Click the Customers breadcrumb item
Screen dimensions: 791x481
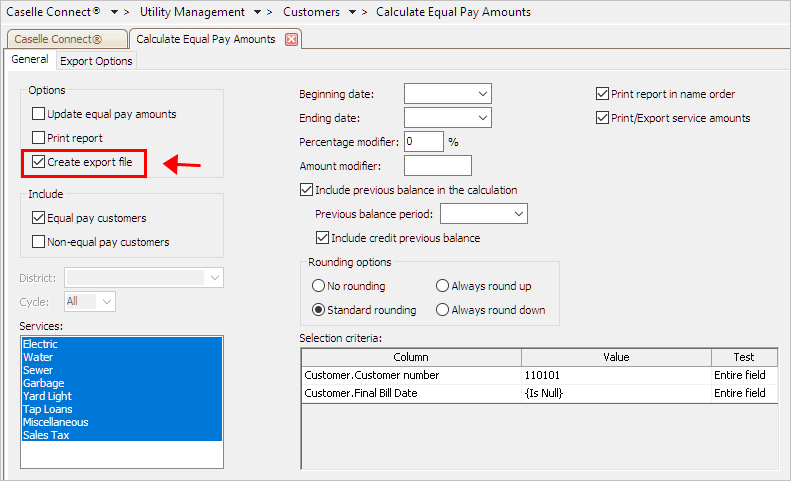point(311,12)
